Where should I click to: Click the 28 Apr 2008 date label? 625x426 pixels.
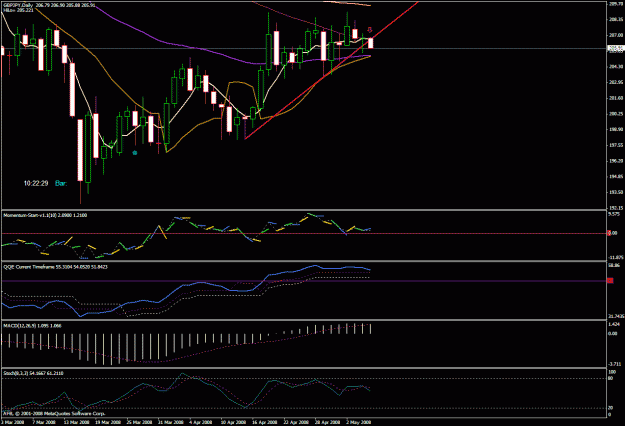click(328, 422)
